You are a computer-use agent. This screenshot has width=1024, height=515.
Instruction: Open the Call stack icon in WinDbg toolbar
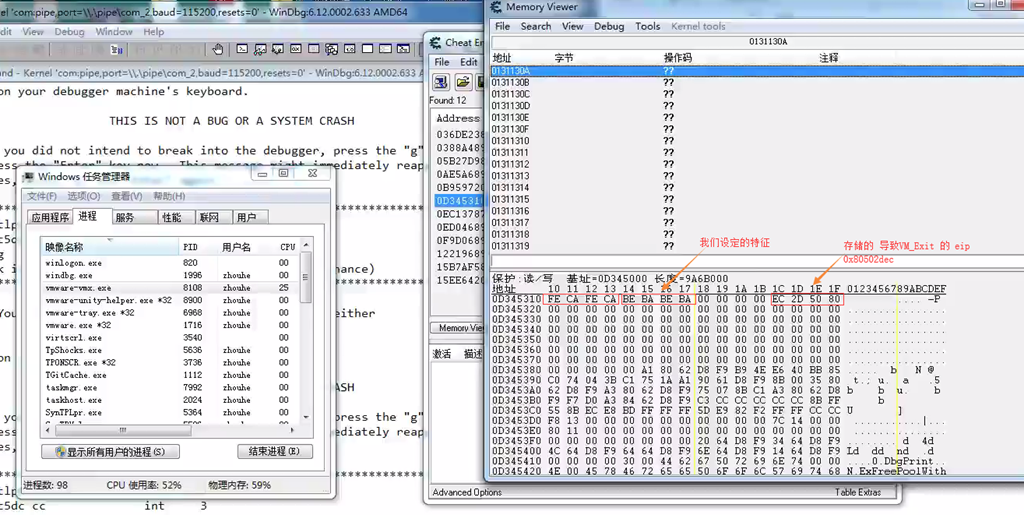(x=331, y=49)
